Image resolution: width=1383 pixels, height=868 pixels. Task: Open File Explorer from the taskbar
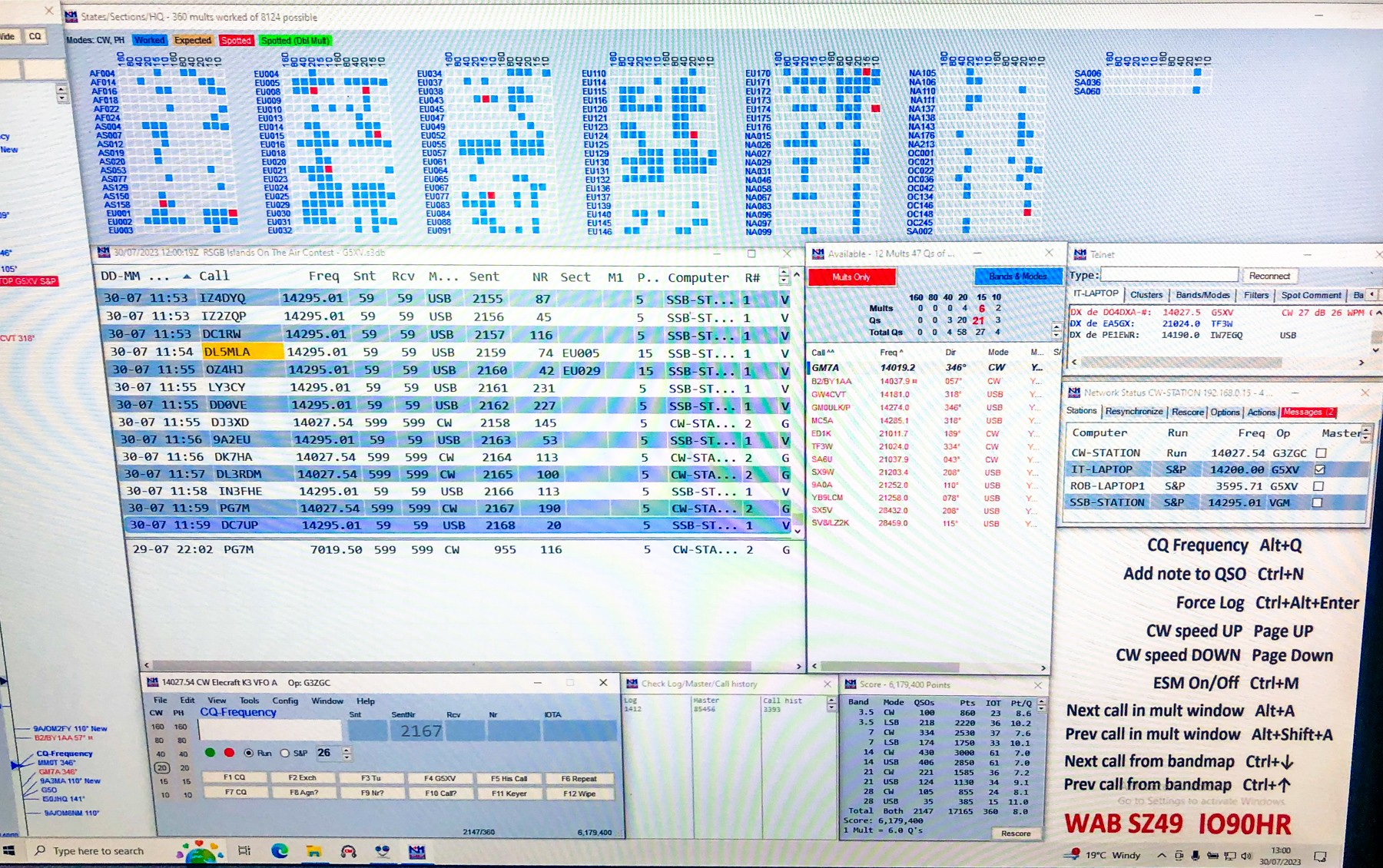click(x=313, y=850)
